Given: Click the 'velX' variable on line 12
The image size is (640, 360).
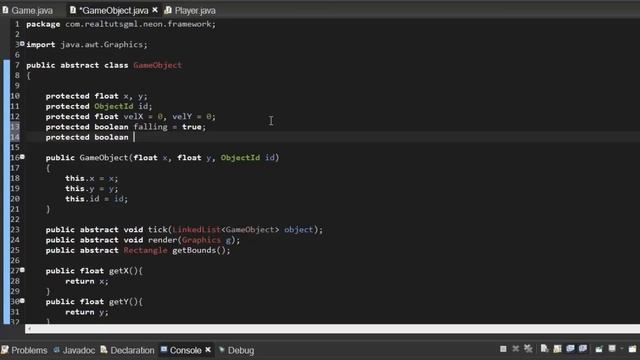Looking at the screenshot, I should 133,117.
